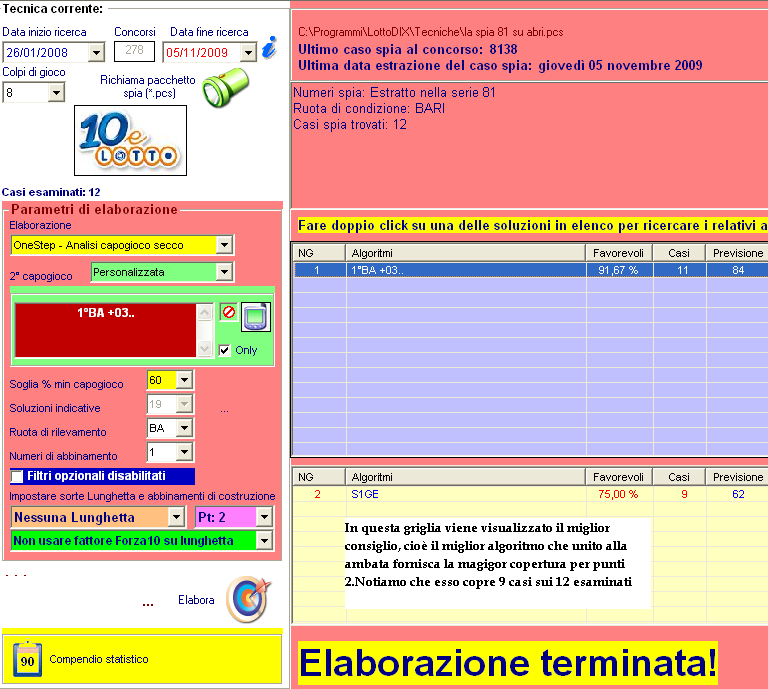Click Compendio statistico button
The height and width of the screenshot is (689, 768).
tap(142, 659)
